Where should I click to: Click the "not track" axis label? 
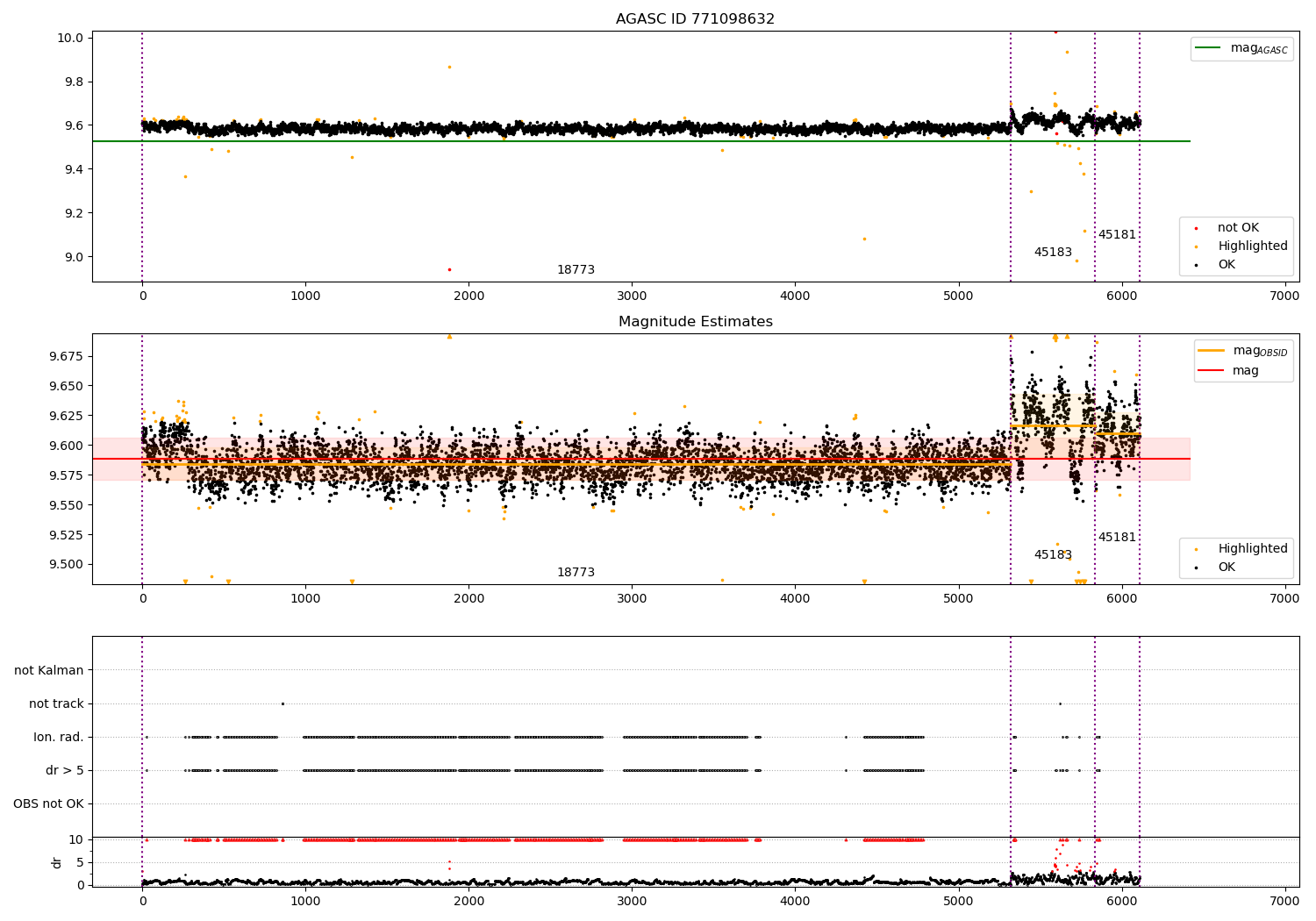click(56, 704)
